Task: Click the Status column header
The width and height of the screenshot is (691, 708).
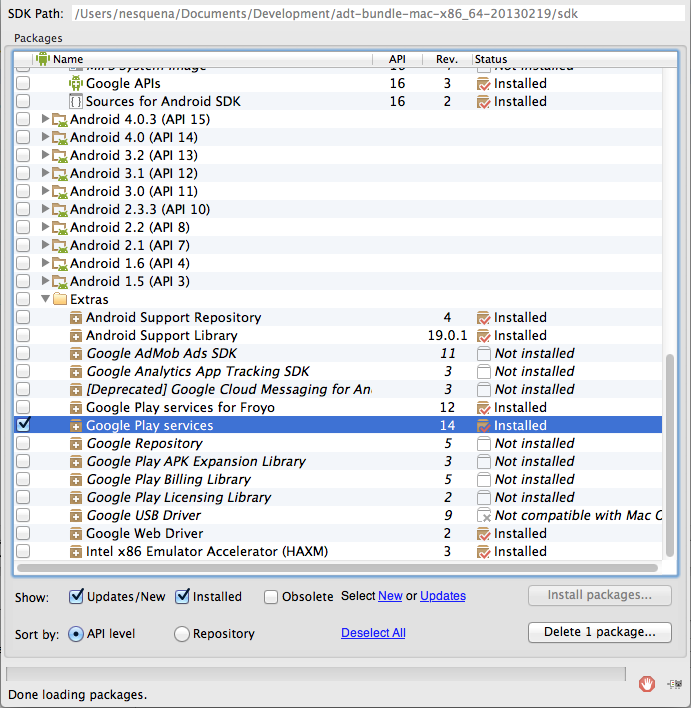Action: [x=574, y=59]
